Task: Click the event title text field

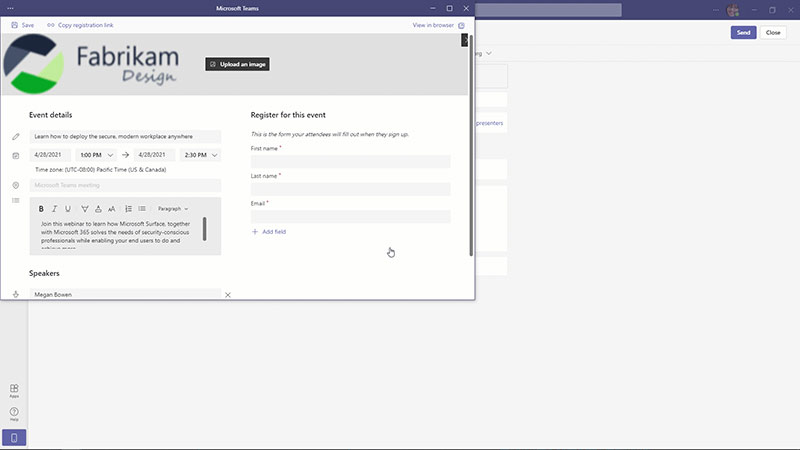Action: click(x=125, y=136)
